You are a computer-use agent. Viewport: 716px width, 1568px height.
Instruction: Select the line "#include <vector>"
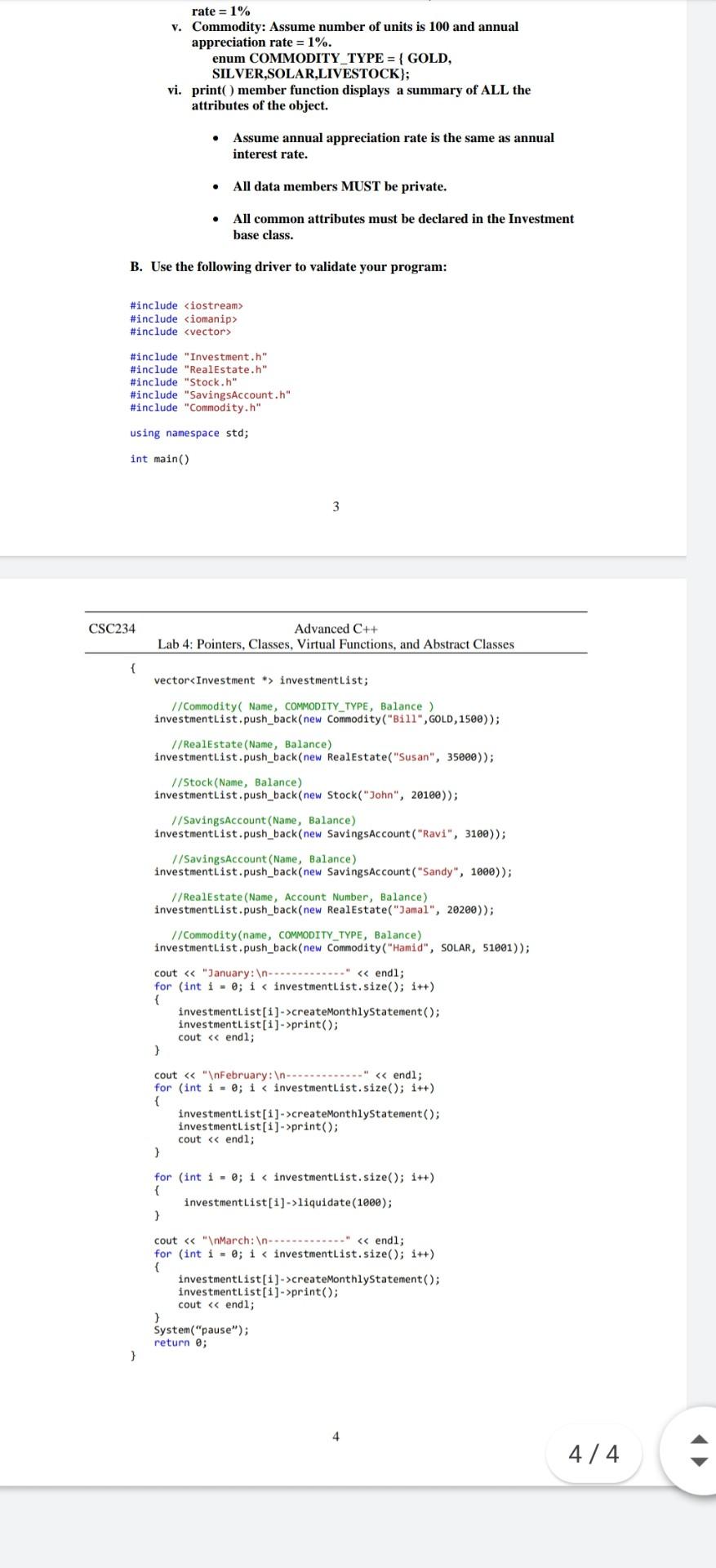click(x=180, y=332)
